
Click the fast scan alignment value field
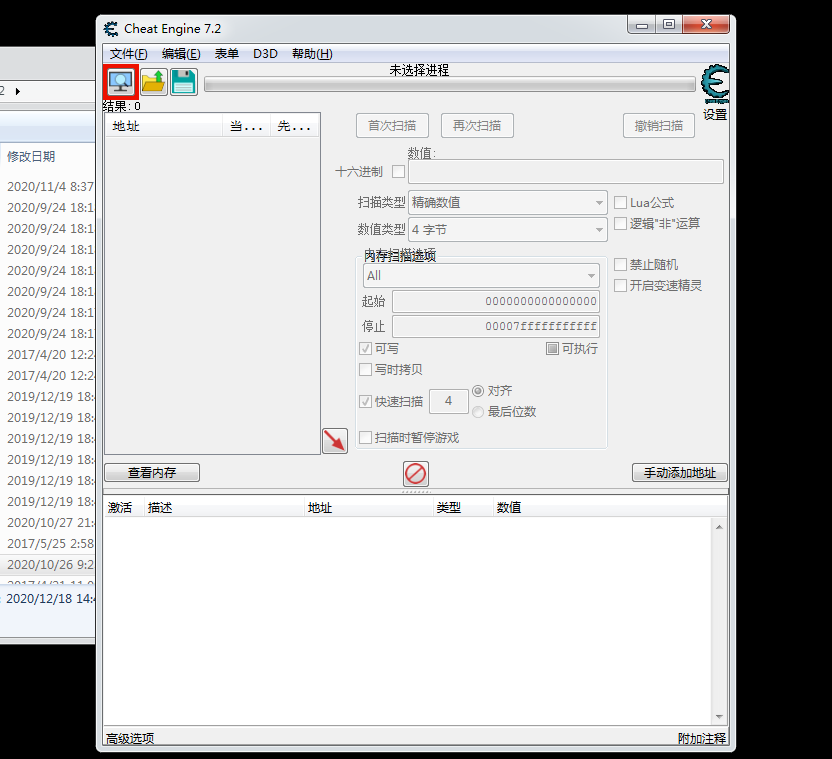tap(448, 401)
